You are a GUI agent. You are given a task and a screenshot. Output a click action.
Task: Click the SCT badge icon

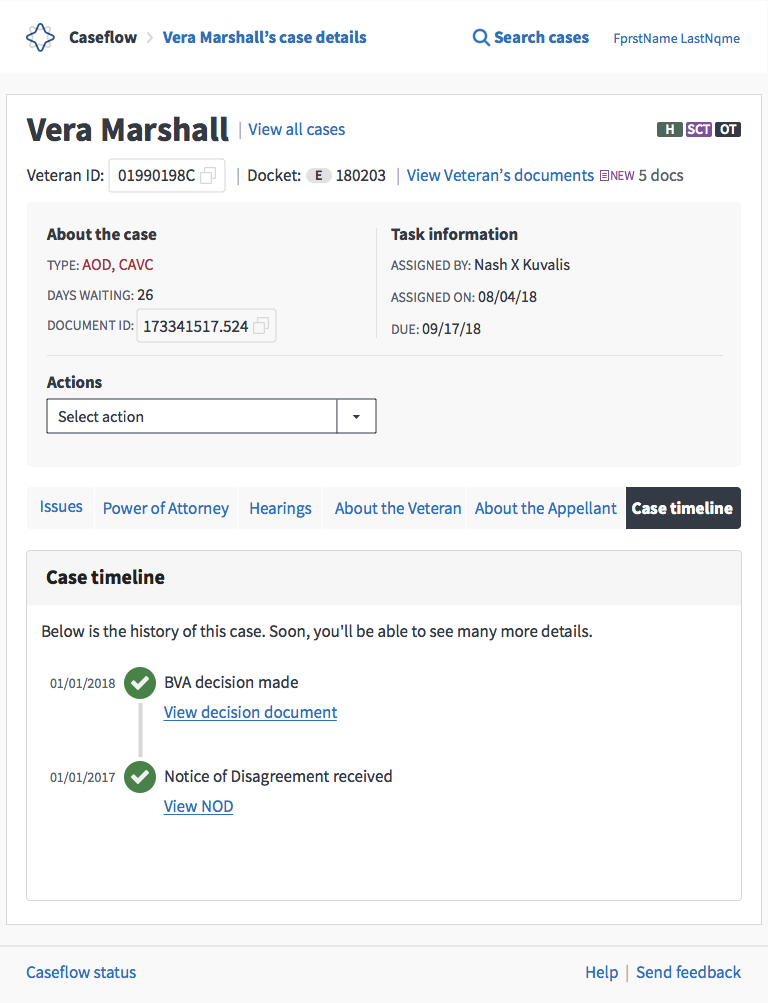[698, 129]
